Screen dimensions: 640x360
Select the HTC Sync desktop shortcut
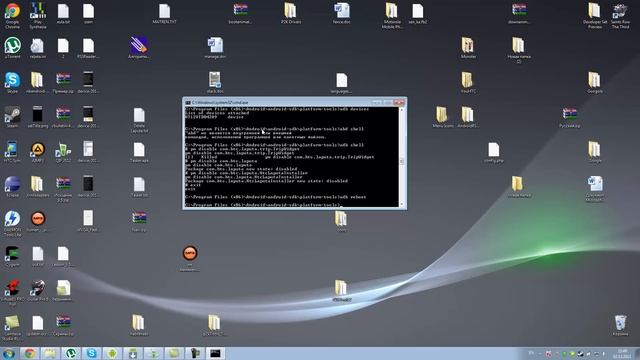coord(12,152)
